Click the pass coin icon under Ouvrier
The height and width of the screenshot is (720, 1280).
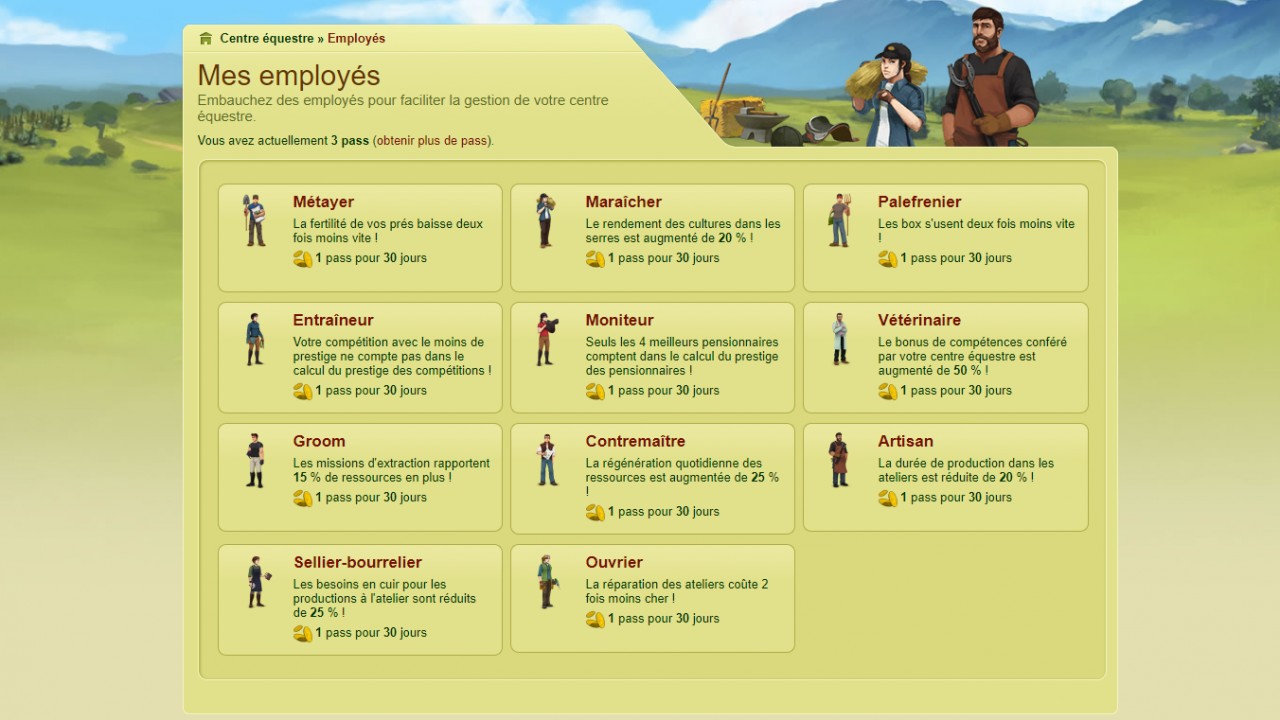(595, 619)
